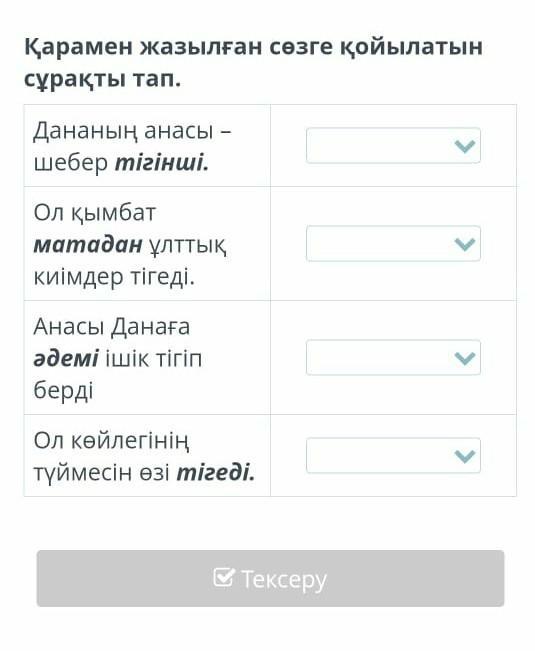The width and height of the screenshot is (535, 651).
Task: Click the bold word 'әдемі'
Action: [x=66, y=358]
